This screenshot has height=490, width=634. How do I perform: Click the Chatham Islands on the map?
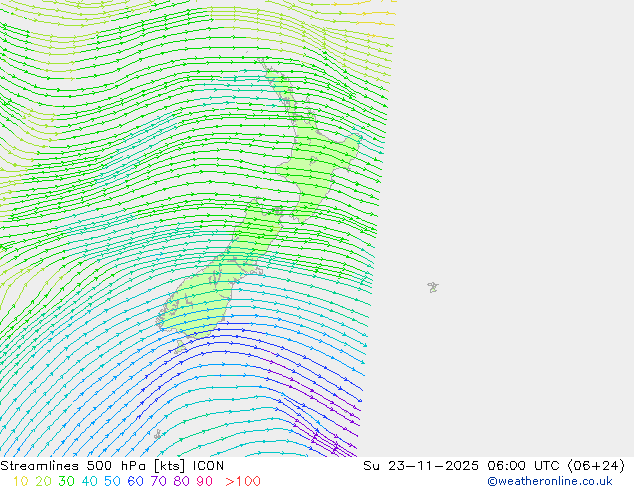coord(433,287)
